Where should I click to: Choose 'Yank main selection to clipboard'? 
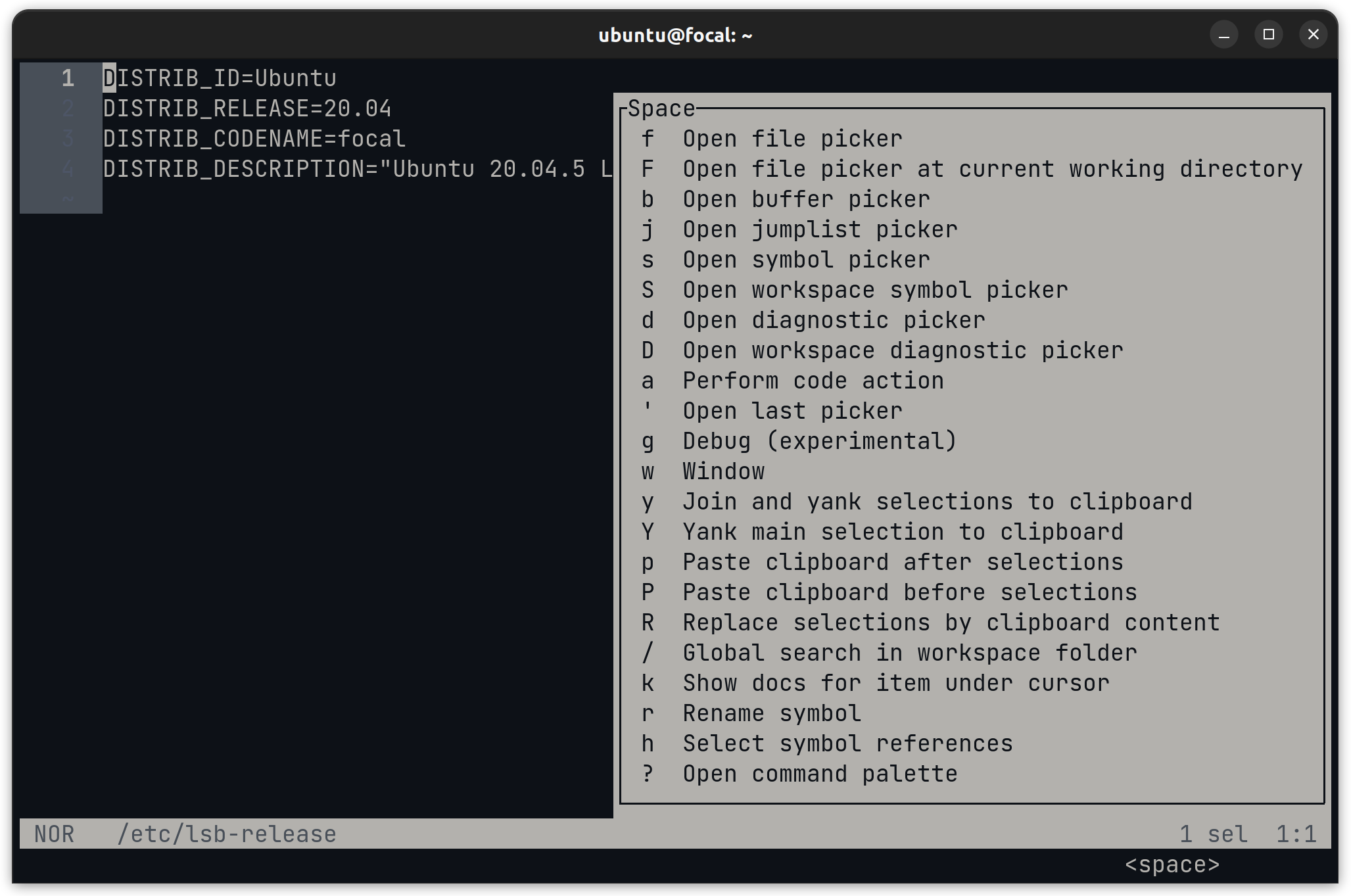[x=902, y=531]
